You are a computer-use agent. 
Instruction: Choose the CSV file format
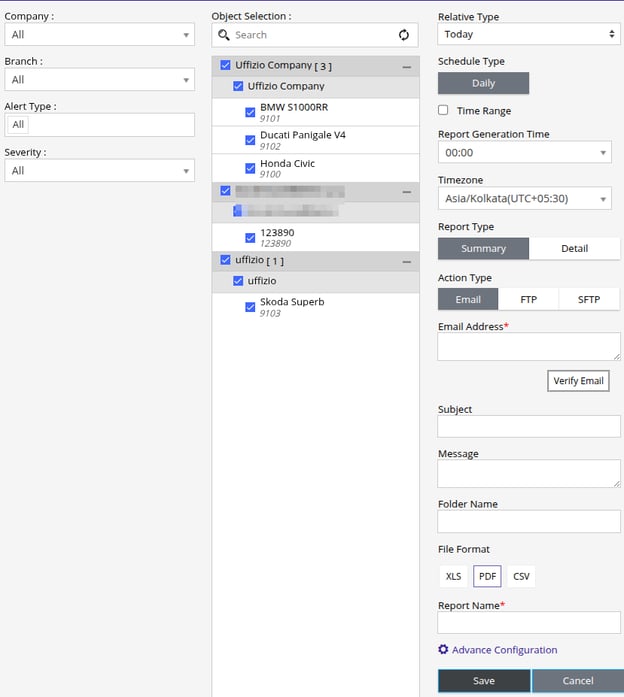coord(521,577)
